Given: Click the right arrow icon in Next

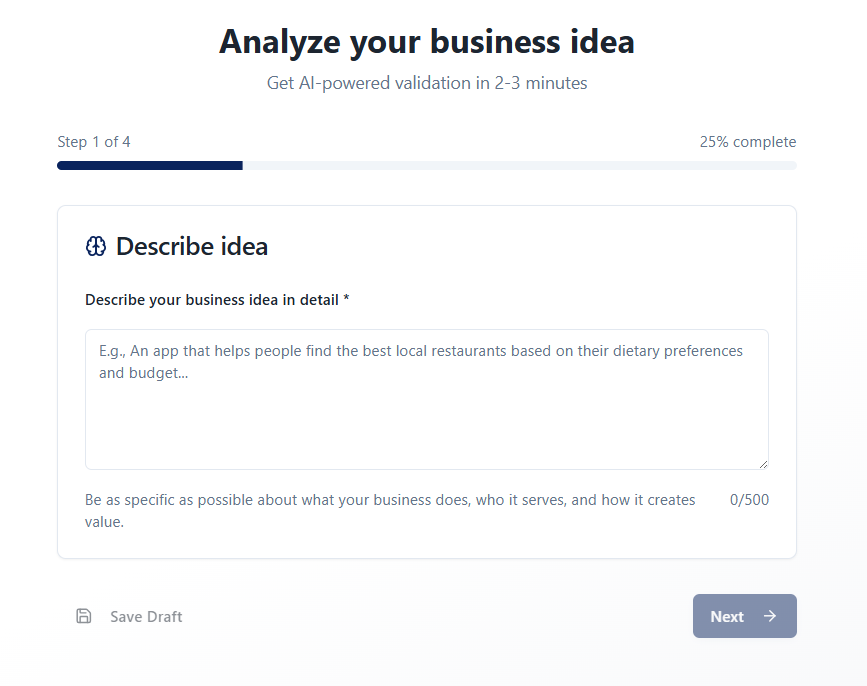Looking at the screenshot, I should [770, 616].
